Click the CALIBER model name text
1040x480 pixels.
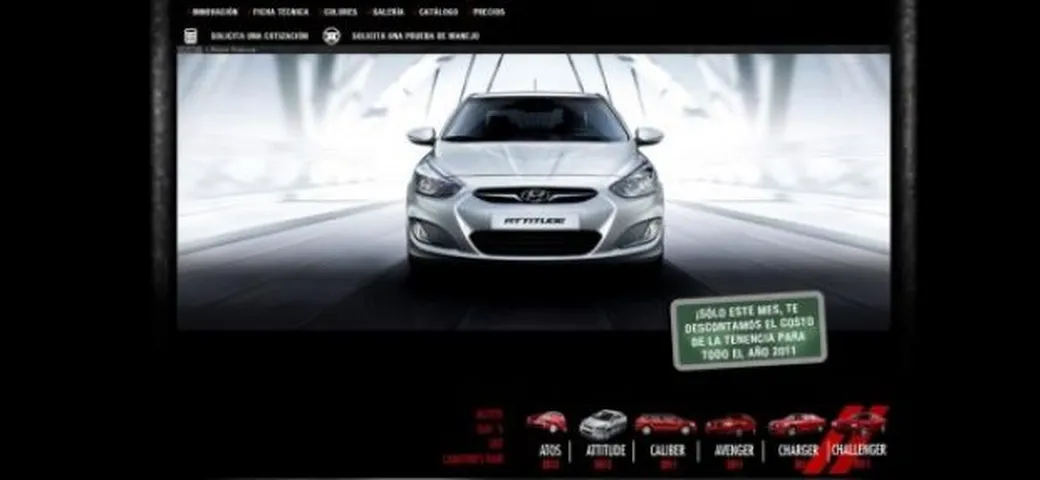click(667, 450)
